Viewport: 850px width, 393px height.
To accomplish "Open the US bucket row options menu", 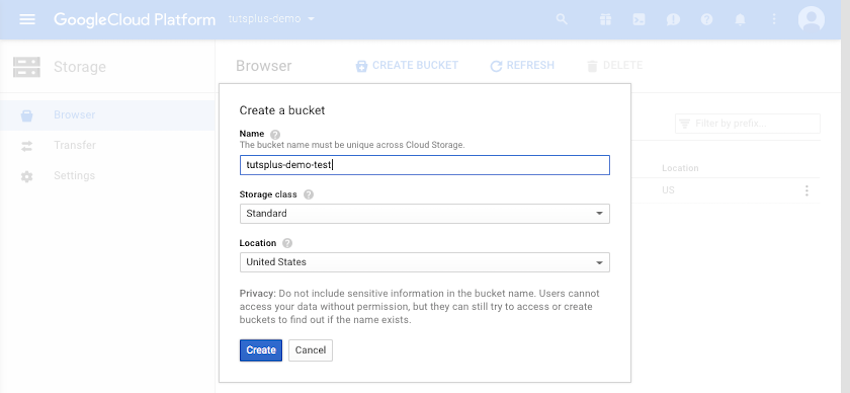I will 807,191.
